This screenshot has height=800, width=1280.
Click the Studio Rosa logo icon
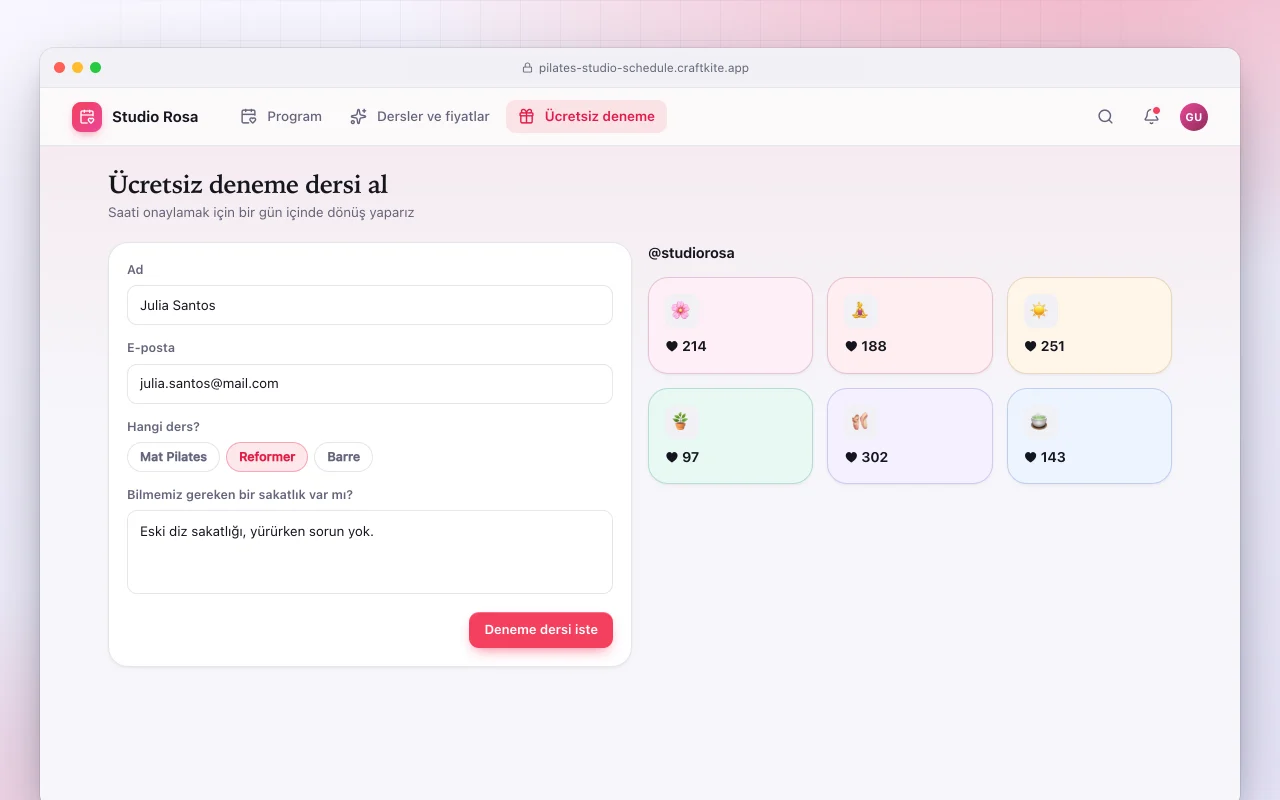pos(87,117)
